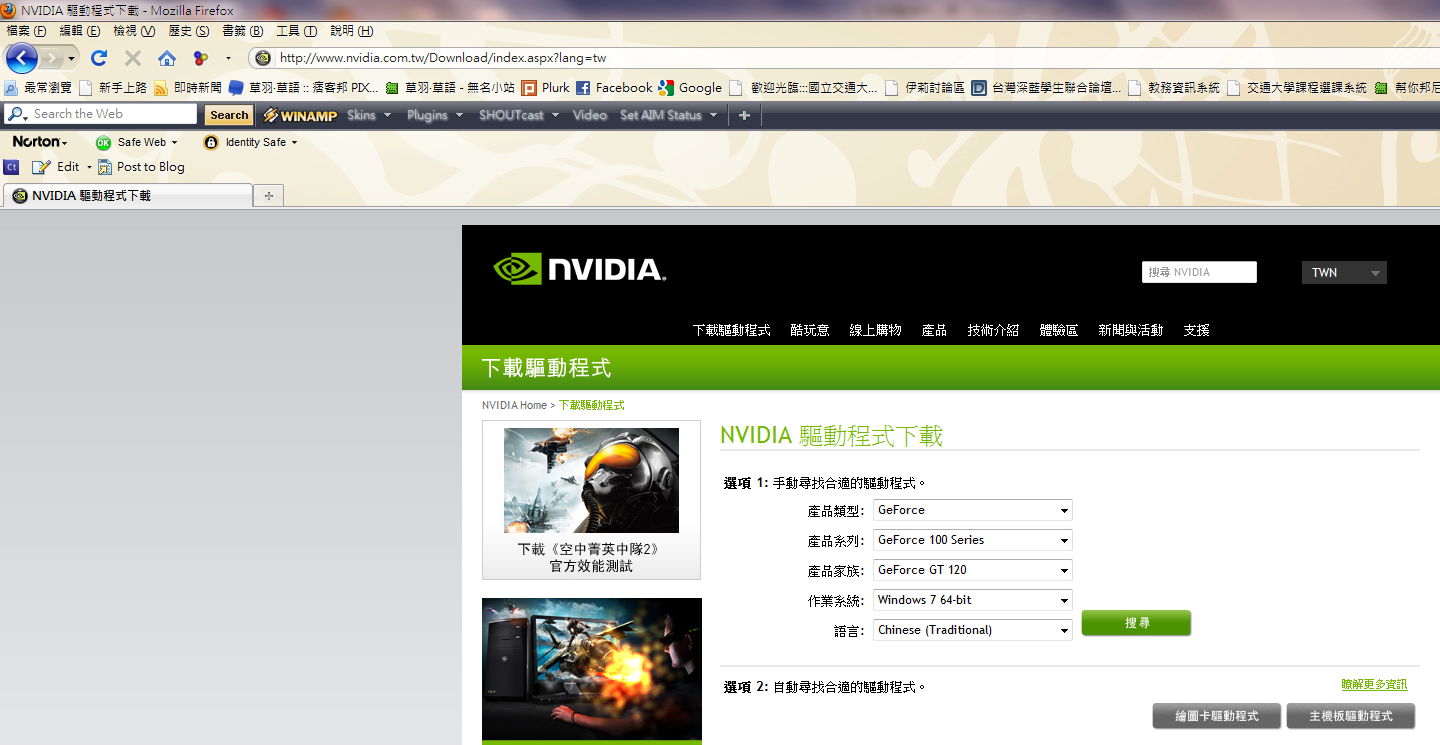Click the Winamp logo on the toolbar
Screen dimensions: 1440x745
point(300,115)
